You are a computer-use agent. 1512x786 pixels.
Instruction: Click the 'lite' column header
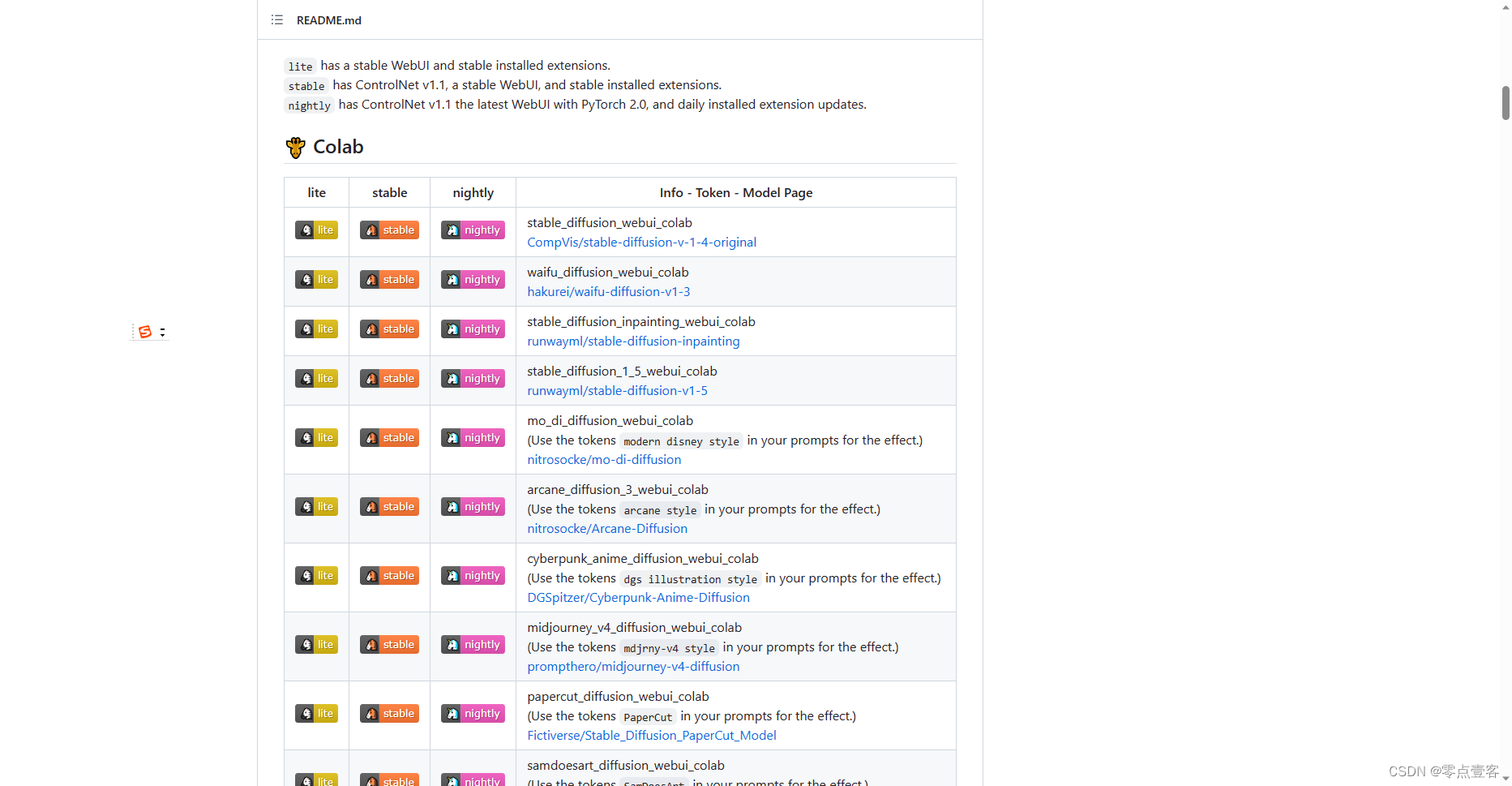[x=317, y=193]
